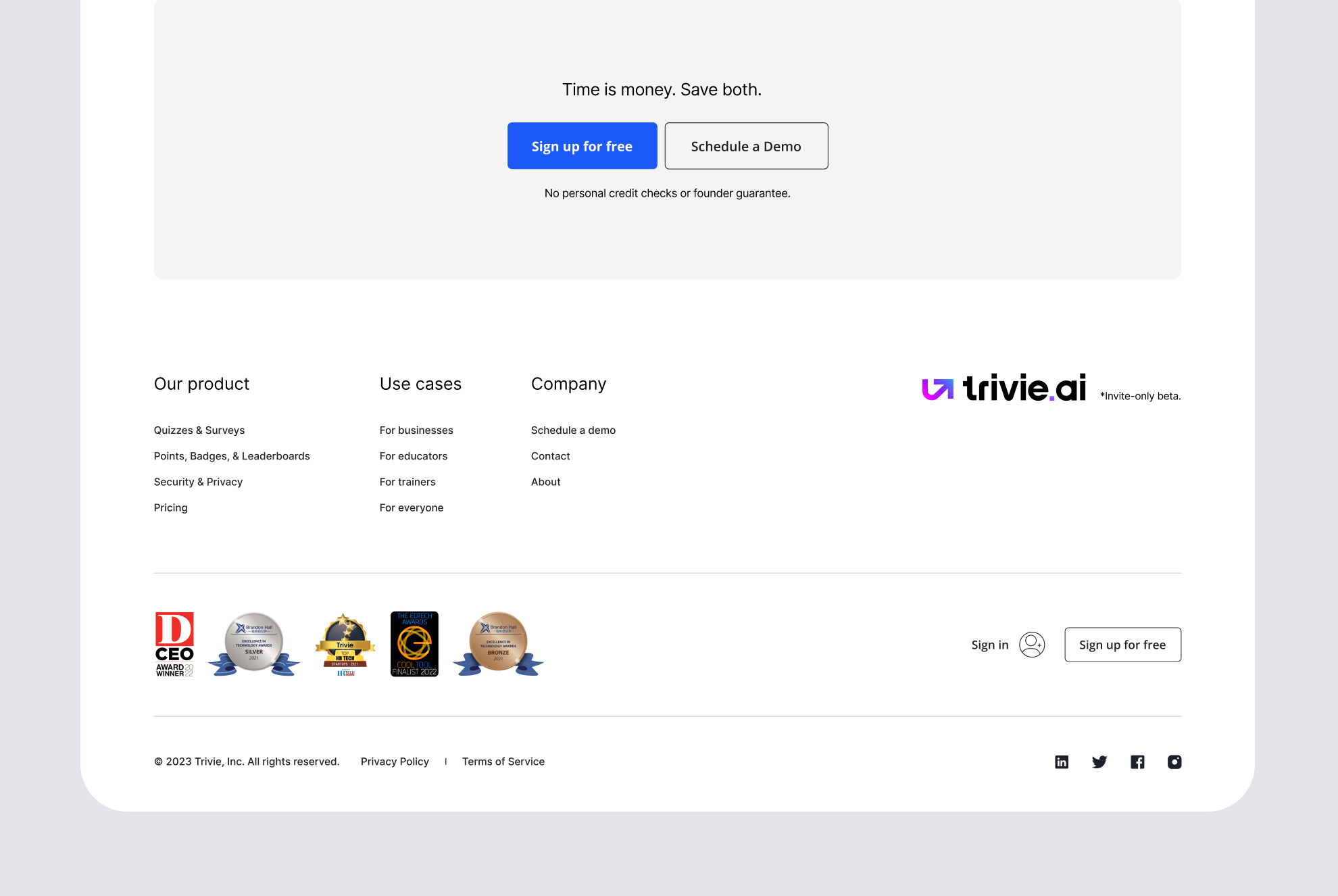The width and height of the screenshot is (1338, 896).
Task: Select the Quizzes & Surveys menu item
Action: (199, 430)
